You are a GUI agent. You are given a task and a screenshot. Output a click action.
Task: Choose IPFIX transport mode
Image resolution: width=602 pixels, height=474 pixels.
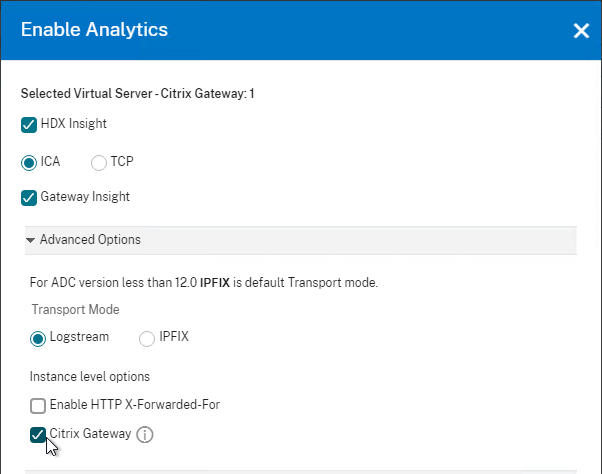[x=147, y=339]
